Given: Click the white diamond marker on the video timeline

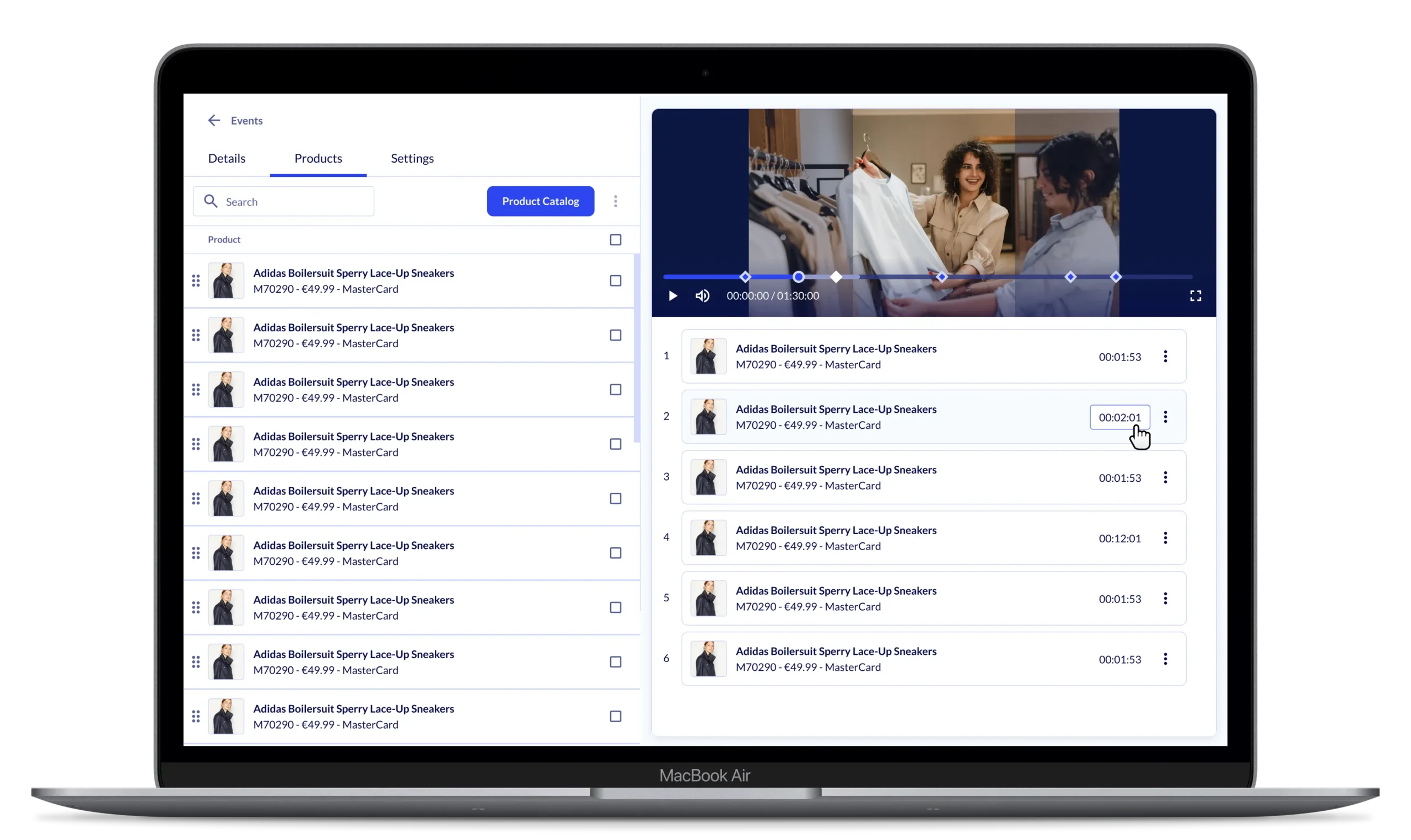Looking at the screenshot, I should (836, 277).
